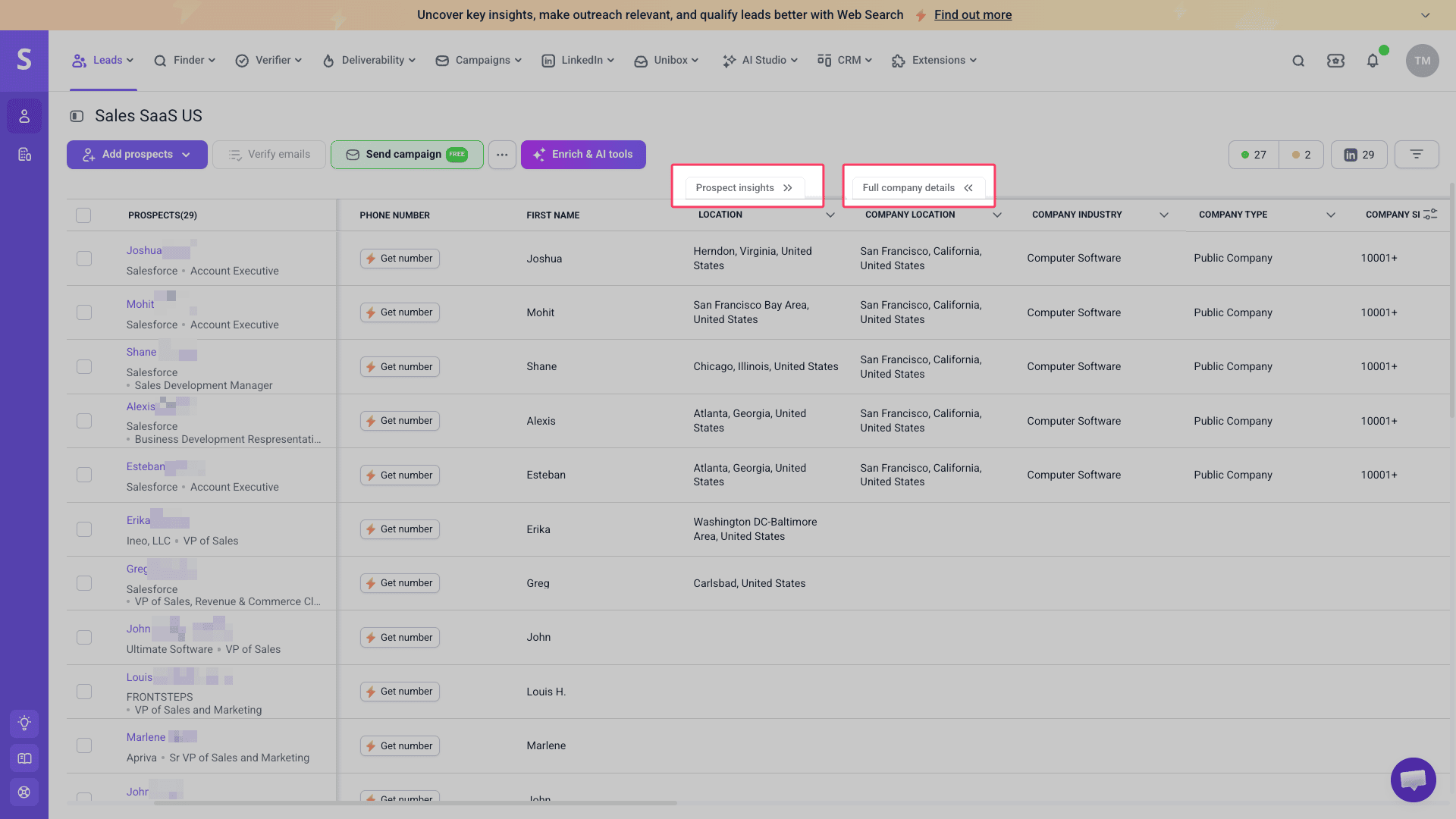The height and width of the screenshot is (819, 1456).
Task: Click Get number for Joshua
Action: 400,259
